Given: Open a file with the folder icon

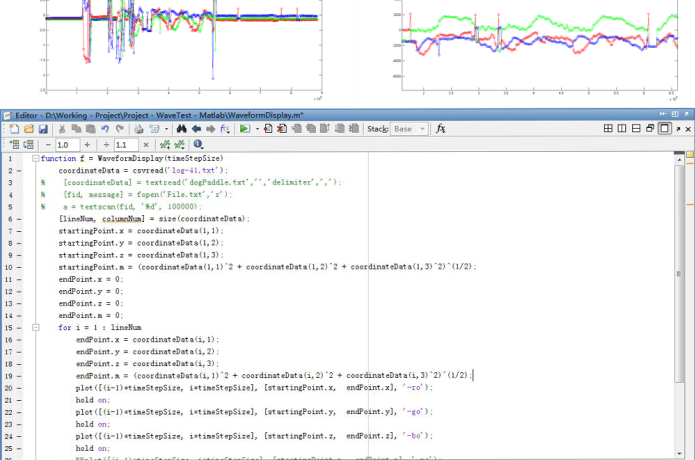Looking at the screenshot, I should click(x=28, y=129).
